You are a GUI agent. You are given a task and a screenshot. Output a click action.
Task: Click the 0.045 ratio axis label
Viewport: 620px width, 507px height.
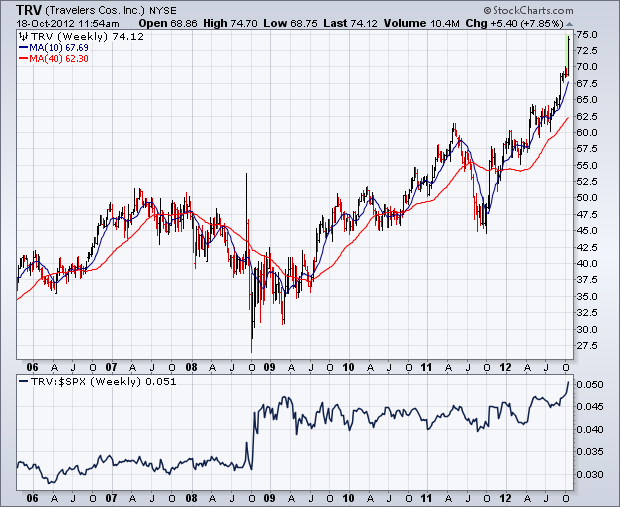coord(590,407)
